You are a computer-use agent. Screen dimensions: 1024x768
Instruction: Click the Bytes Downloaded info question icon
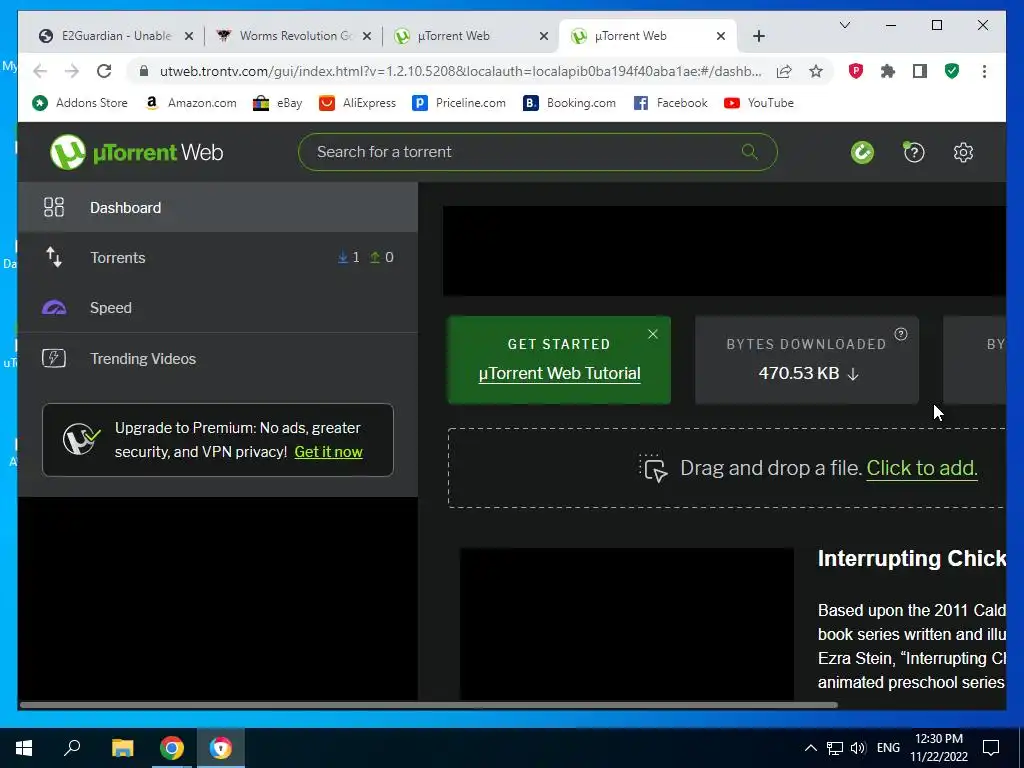pyautogui.click(x=901, y=334)
